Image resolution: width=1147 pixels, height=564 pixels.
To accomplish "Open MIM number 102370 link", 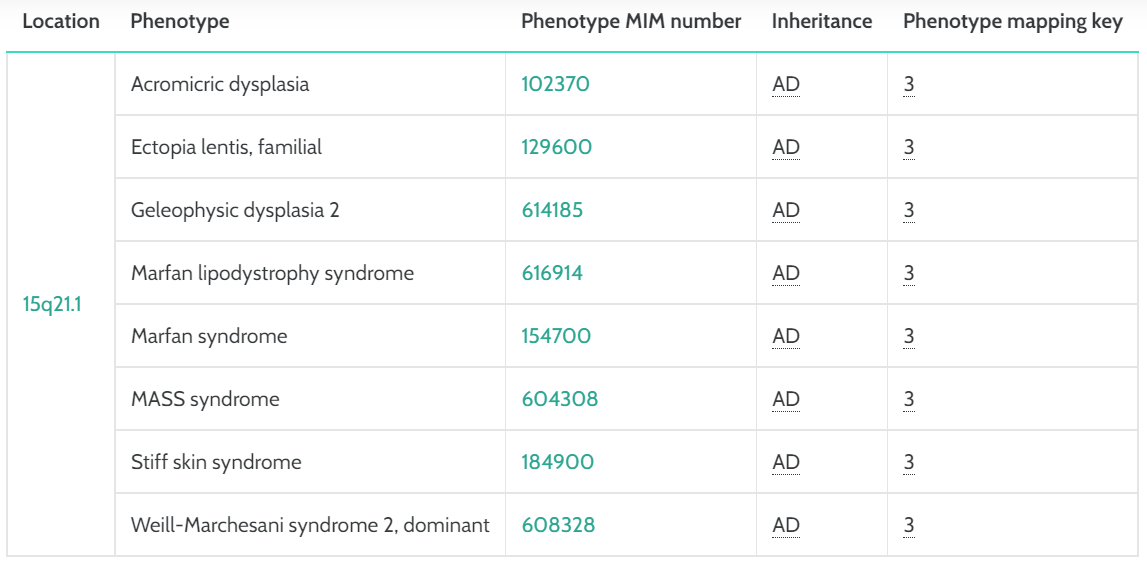I will click(555, 84).
